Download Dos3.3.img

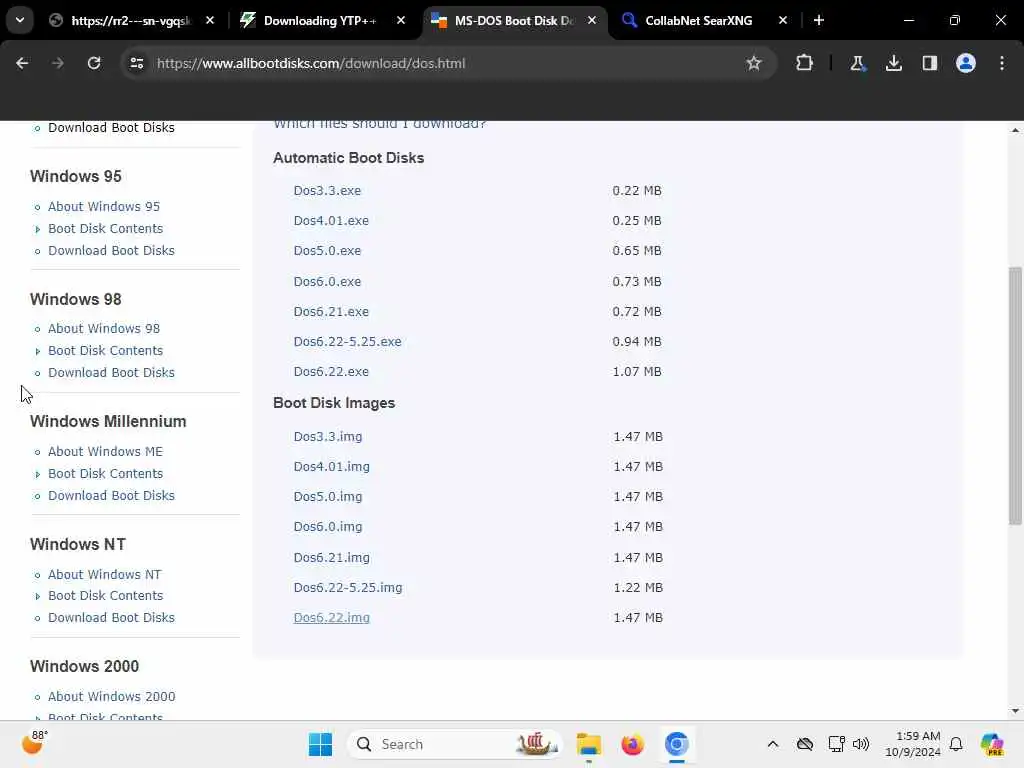[328, 436]
